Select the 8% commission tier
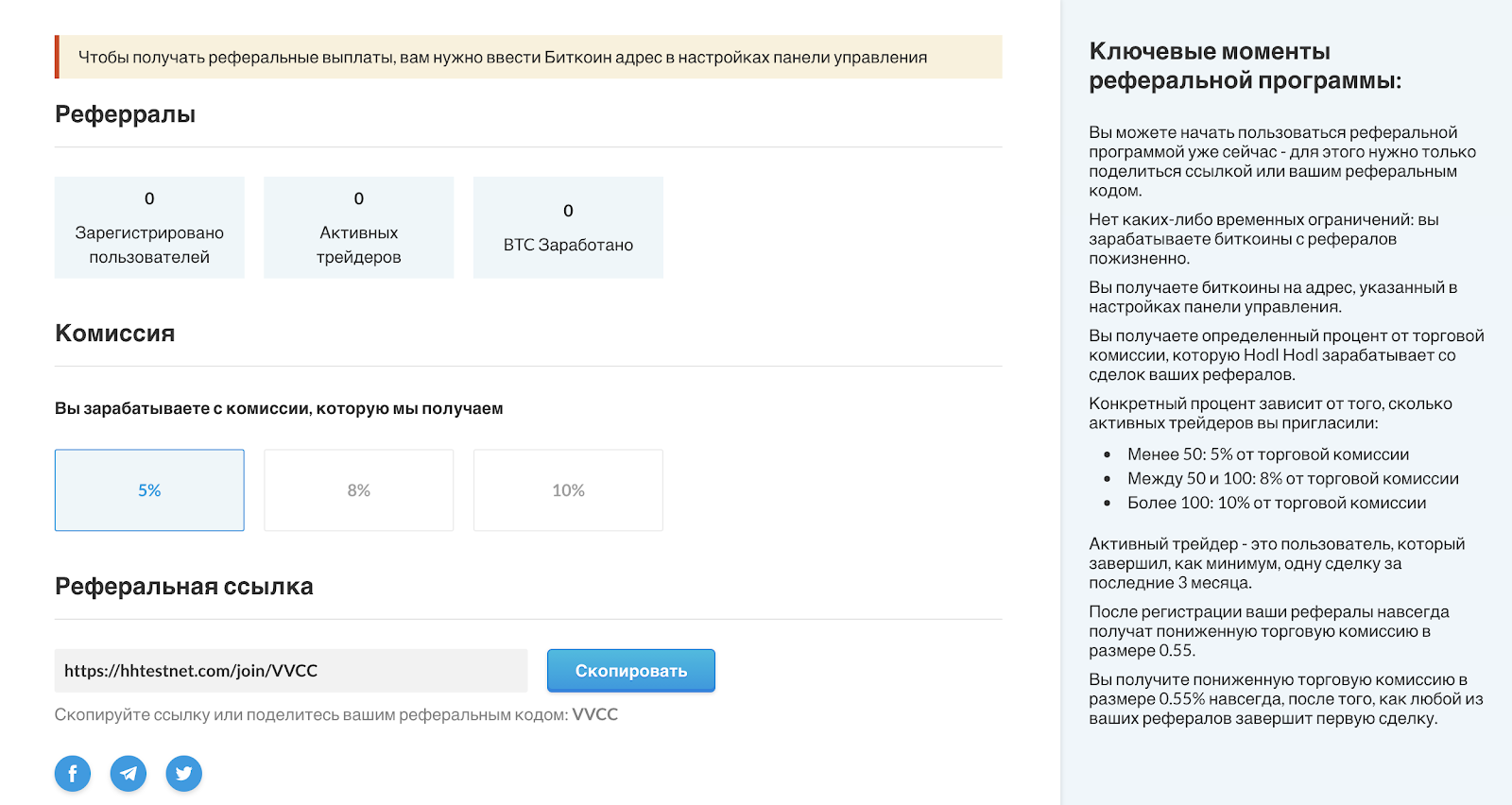This screenshot has height=805, width=1512. coord(358,490)
